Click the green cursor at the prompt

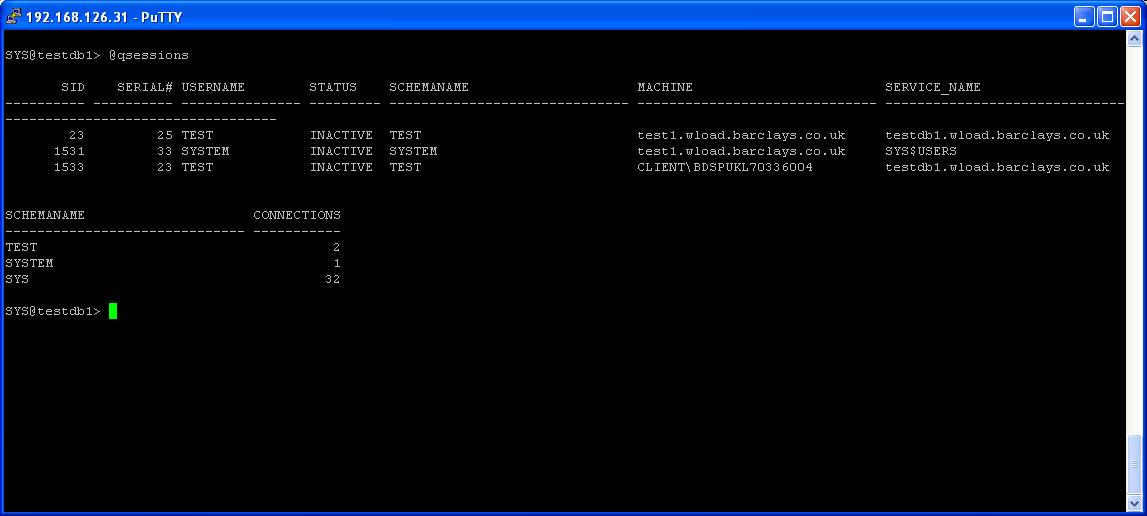pyautogui.click(x=113, y=311)
